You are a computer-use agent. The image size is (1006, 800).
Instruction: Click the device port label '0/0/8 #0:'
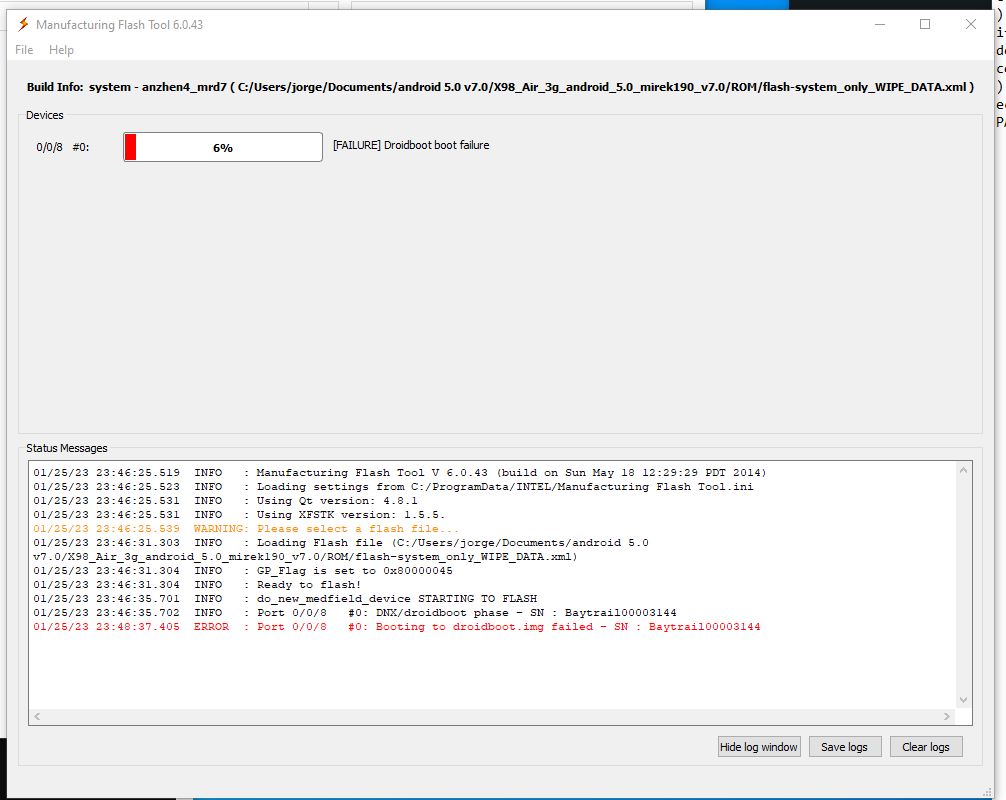click(x=63, y=147)
